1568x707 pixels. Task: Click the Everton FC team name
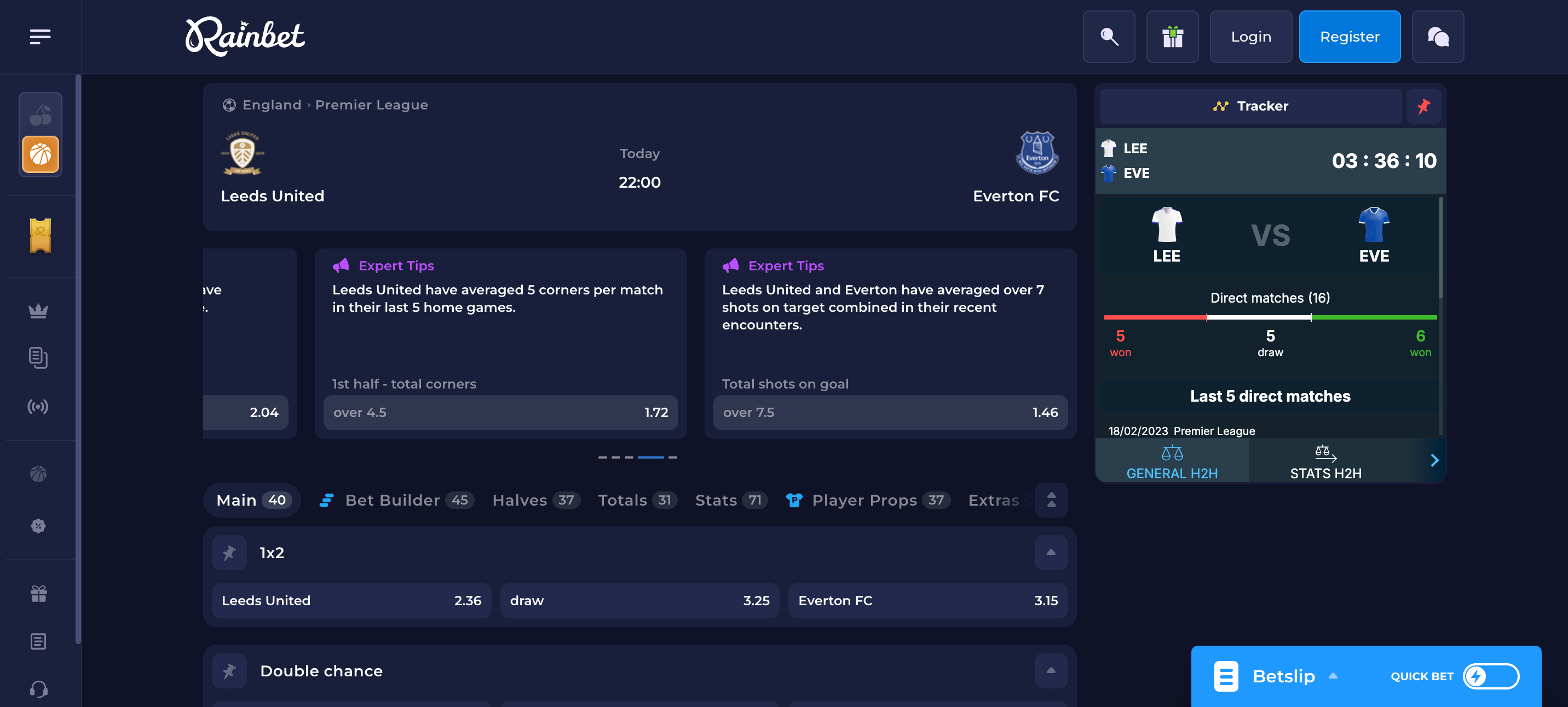coord(1015,196)
